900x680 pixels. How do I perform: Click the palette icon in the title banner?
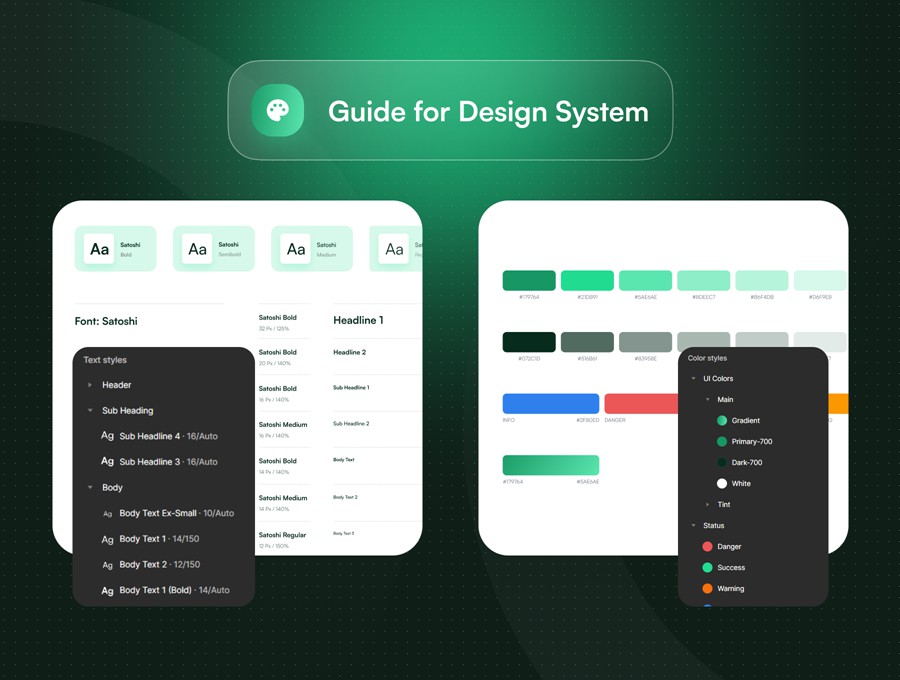tap(277, 110)
